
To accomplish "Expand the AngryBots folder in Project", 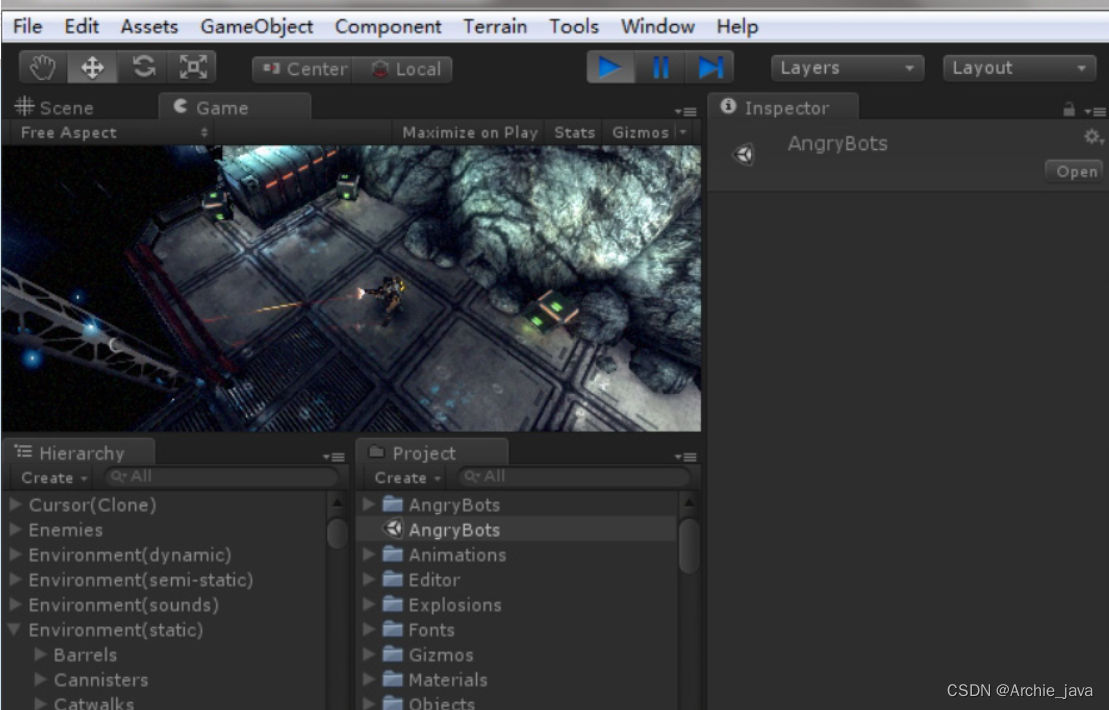I will click(x=368, y=505).
